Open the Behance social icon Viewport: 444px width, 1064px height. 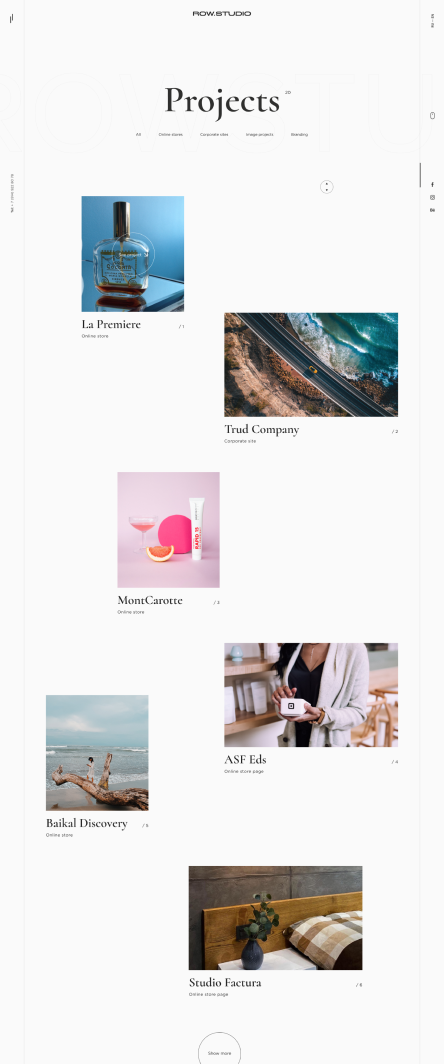pos(432,210)
